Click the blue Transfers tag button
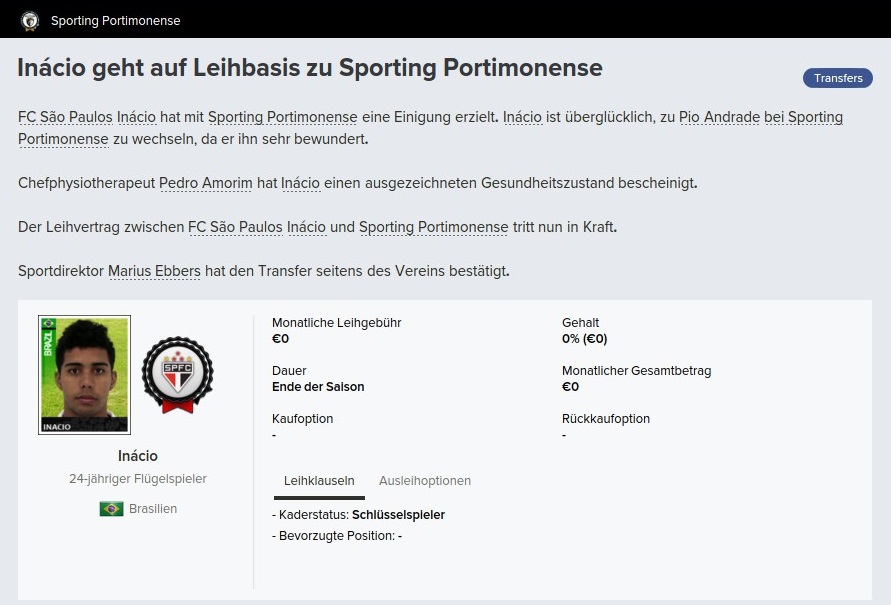The image size is (891, 605). click(837, 78)
